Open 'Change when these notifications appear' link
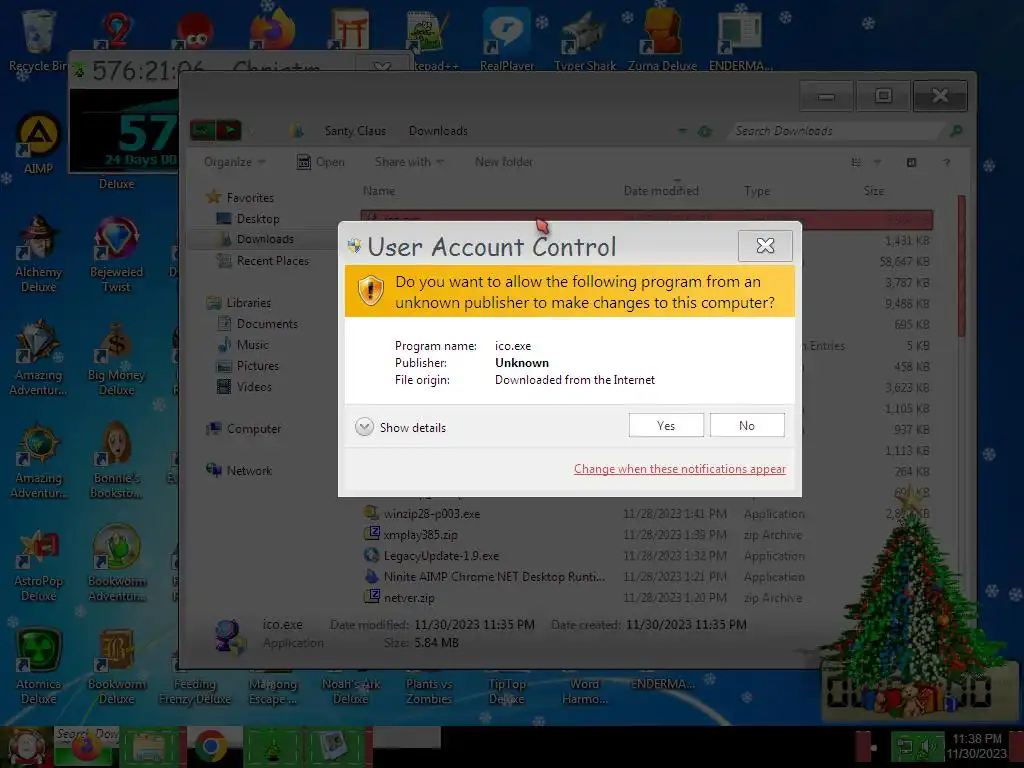The width and height of the screenshot is (1024, 768). coord(680,469)
